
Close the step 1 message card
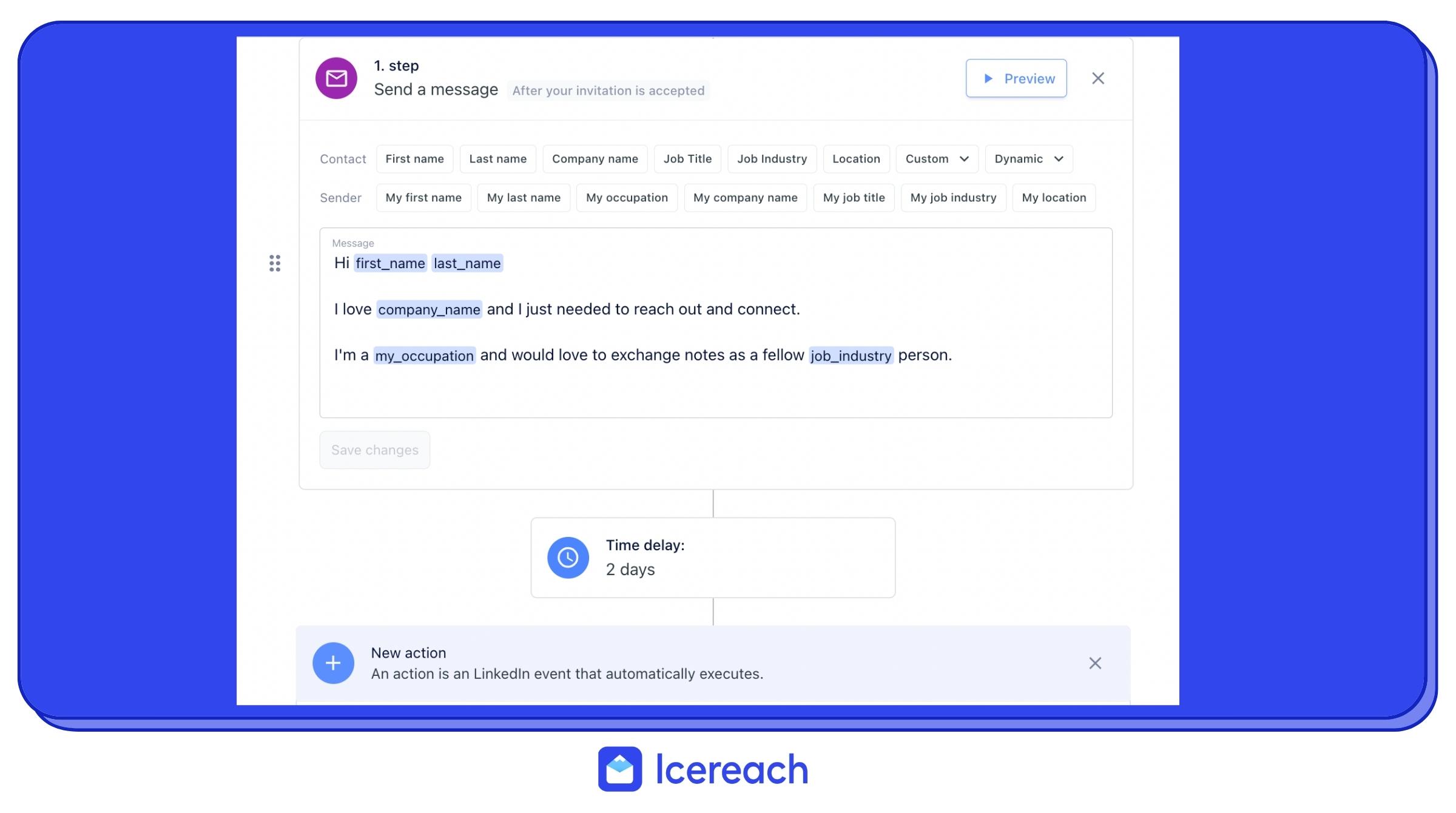pyautogui.click(x=1098, y=78)
